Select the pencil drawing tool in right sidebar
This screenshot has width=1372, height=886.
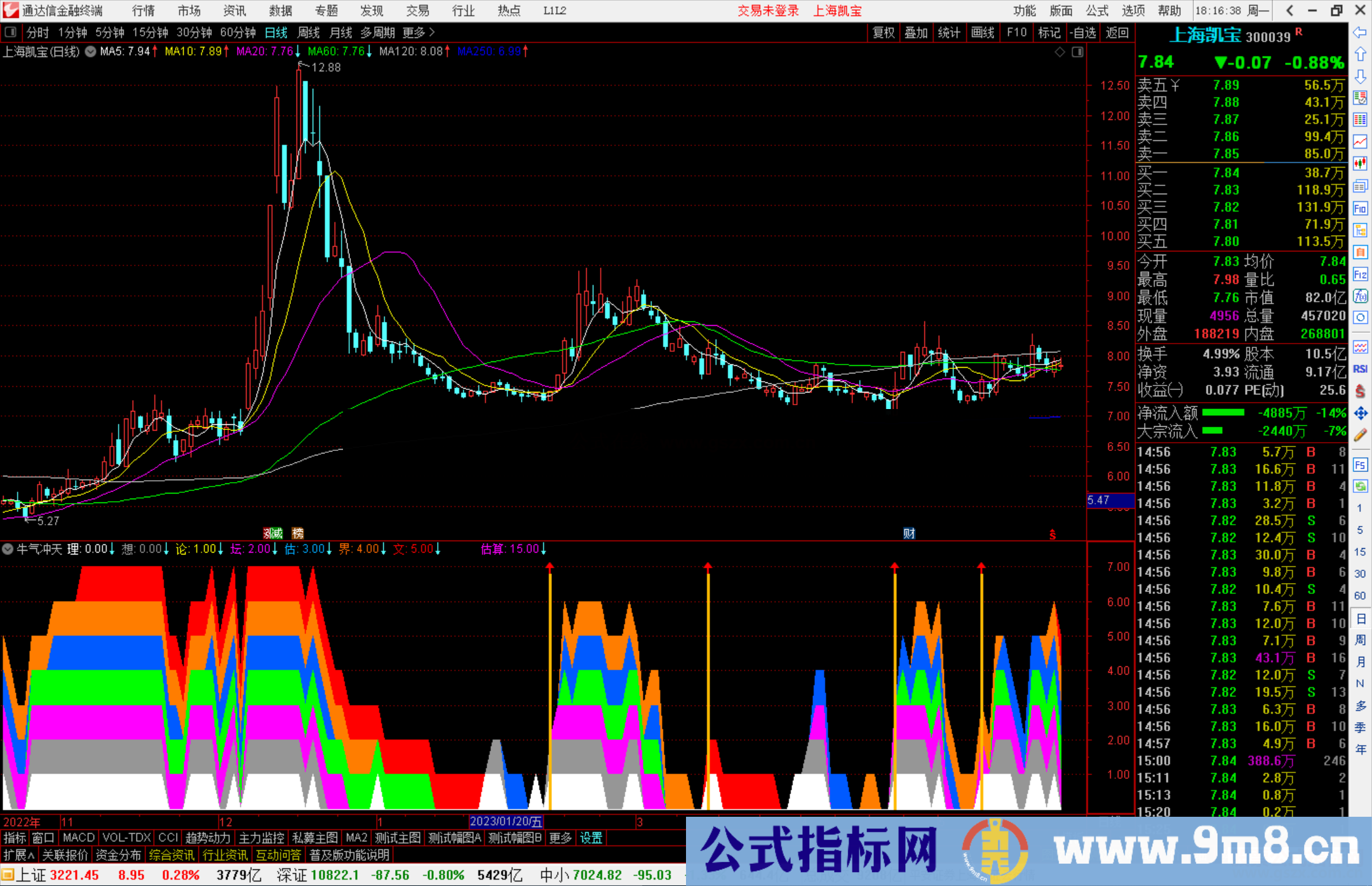(1360, 434)
